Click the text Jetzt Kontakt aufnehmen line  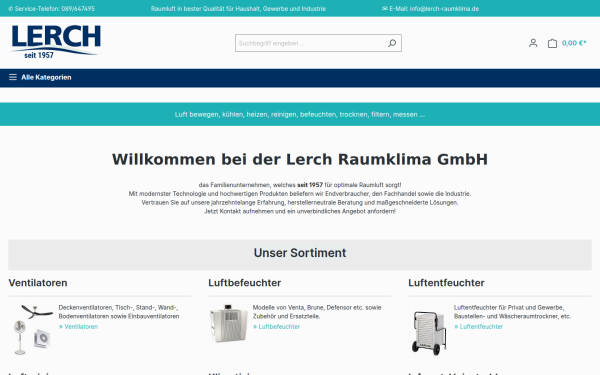[x=300, y=211]
